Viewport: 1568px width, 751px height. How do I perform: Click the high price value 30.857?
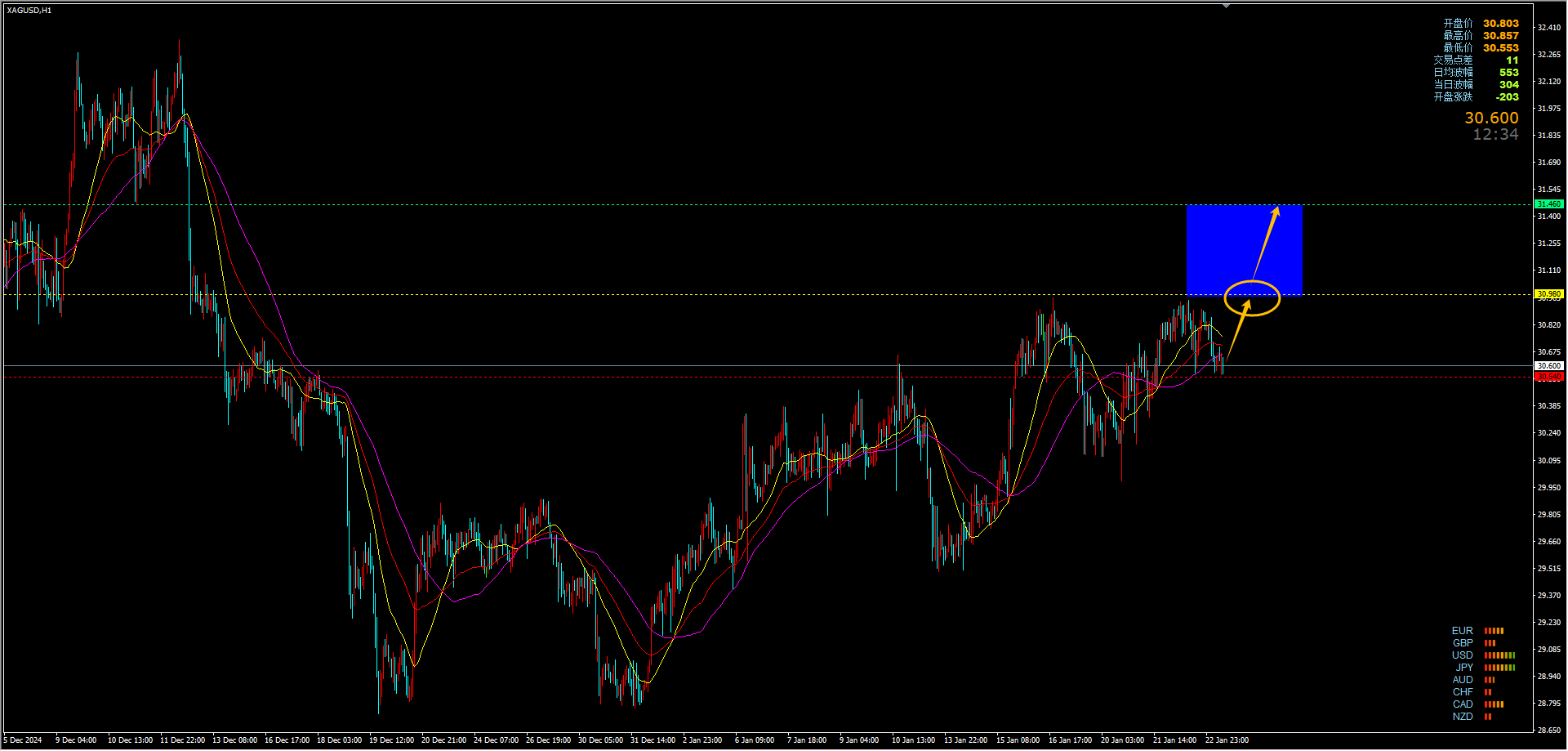click(1501, 36)
